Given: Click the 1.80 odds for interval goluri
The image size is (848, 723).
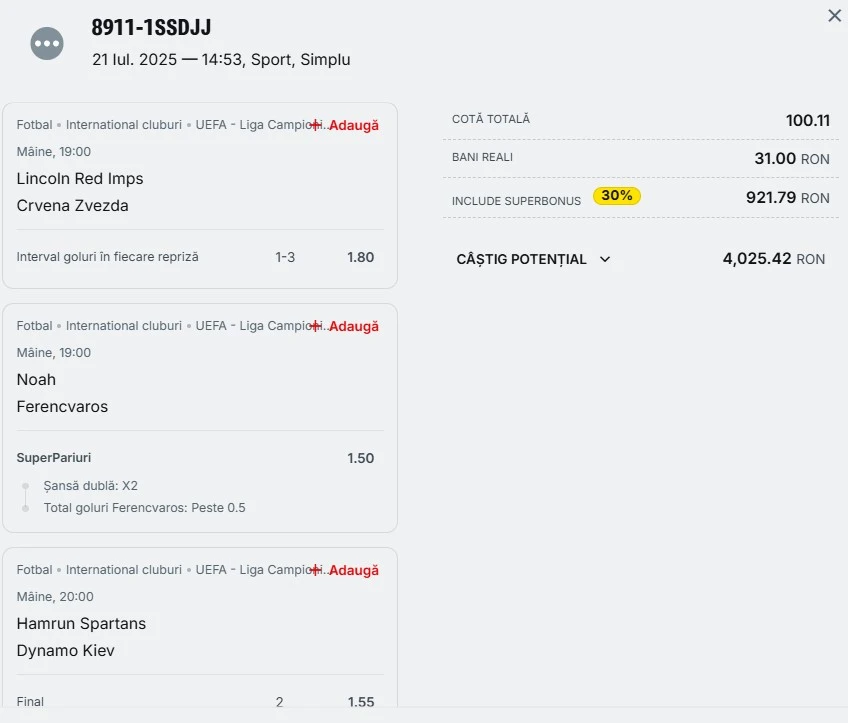Looking at the screenshot, I should (x=361, y=257).
